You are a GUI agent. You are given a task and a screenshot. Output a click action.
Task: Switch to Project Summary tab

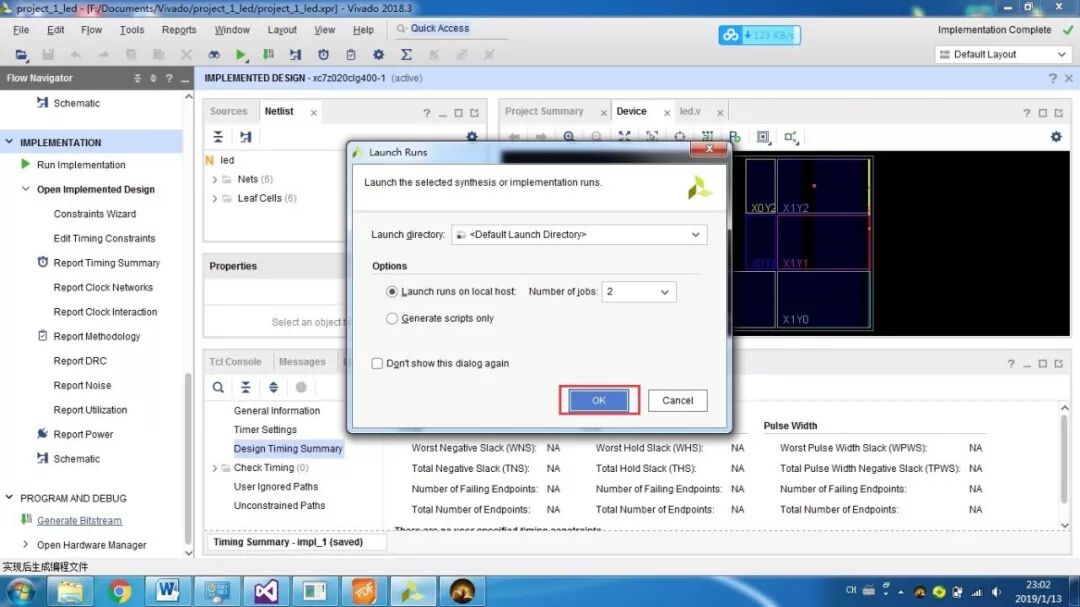544,111
